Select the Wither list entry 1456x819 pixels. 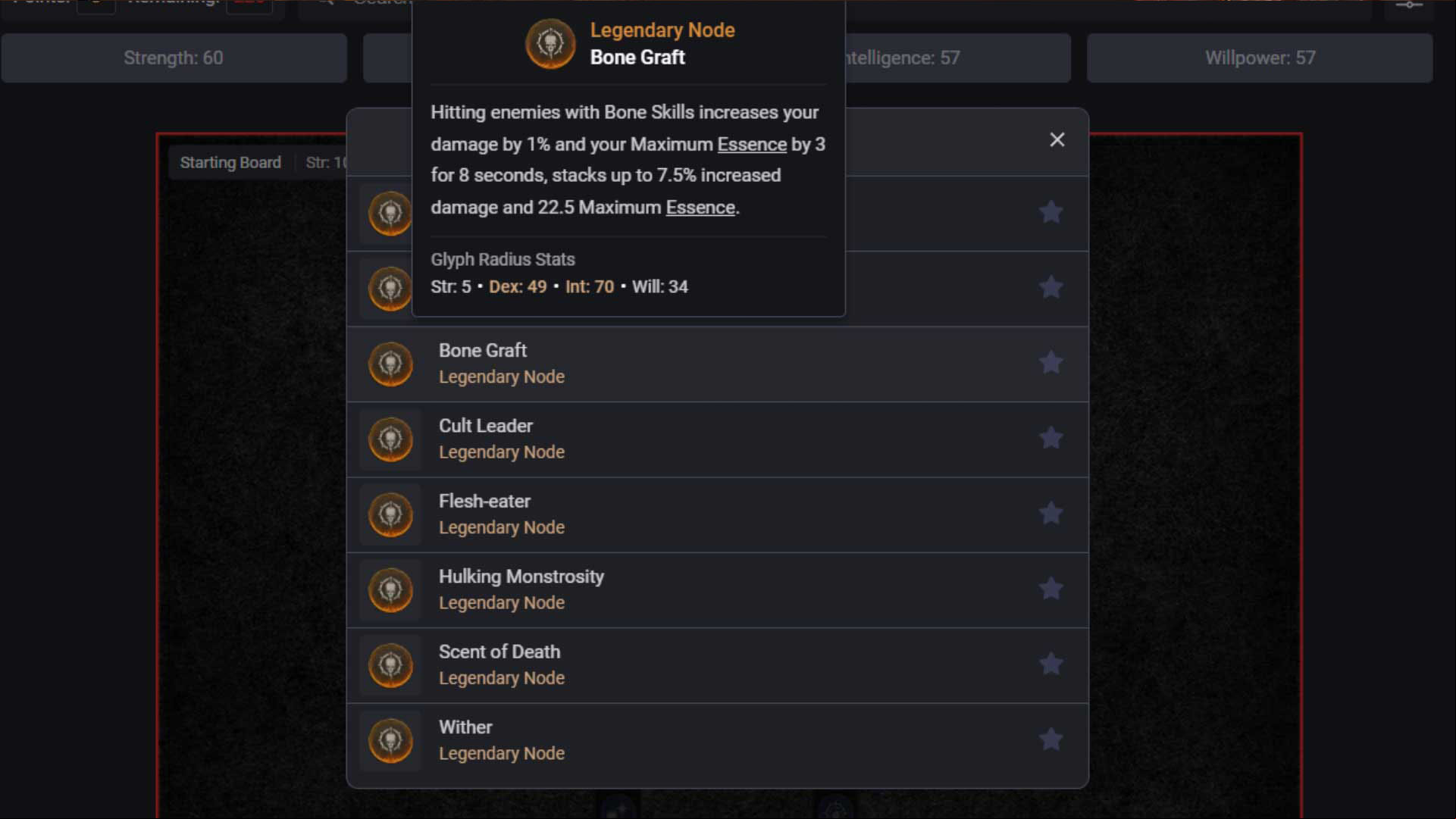(717, 741)
